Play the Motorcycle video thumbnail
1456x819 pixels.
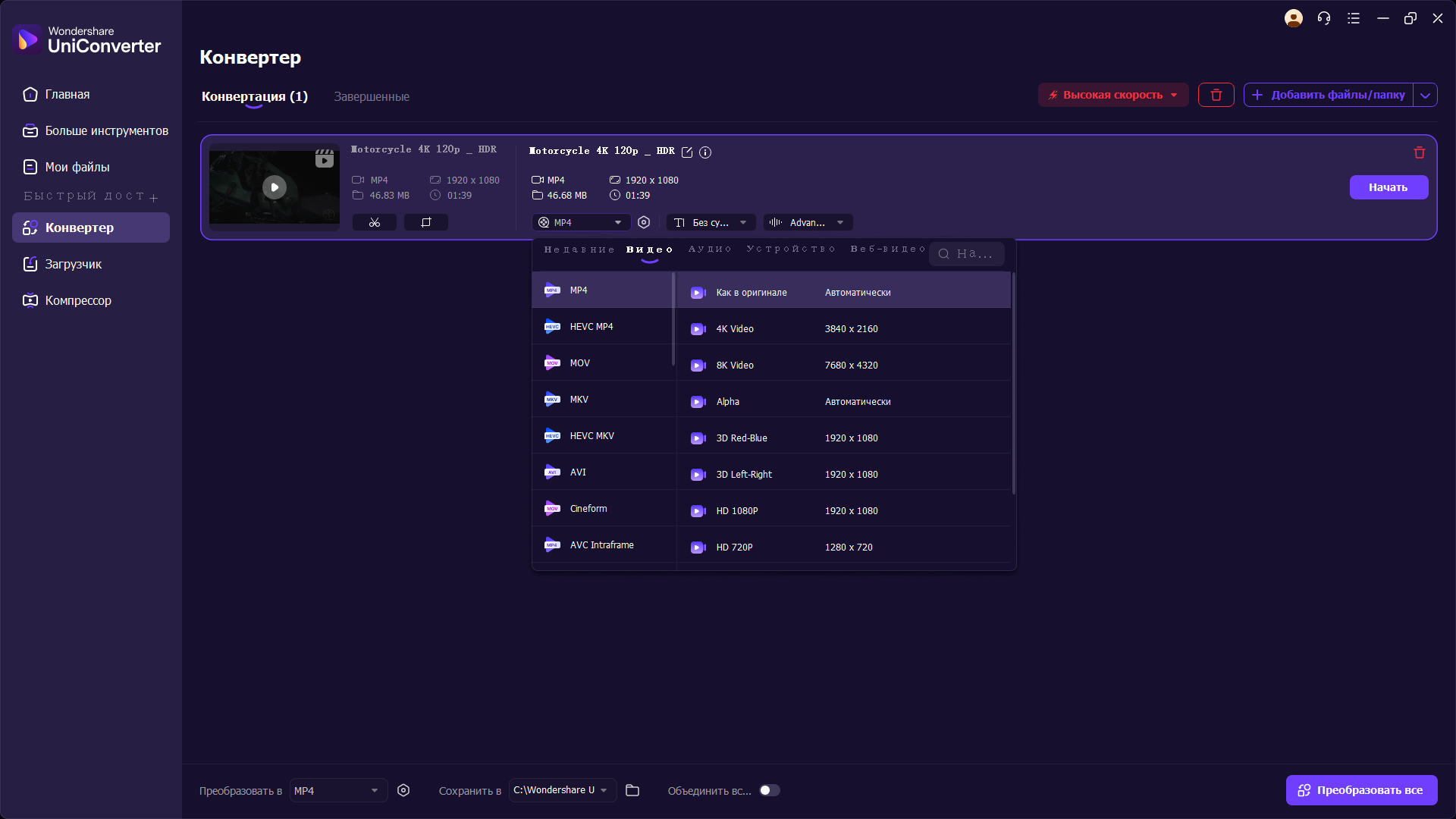tap(275, 187)
